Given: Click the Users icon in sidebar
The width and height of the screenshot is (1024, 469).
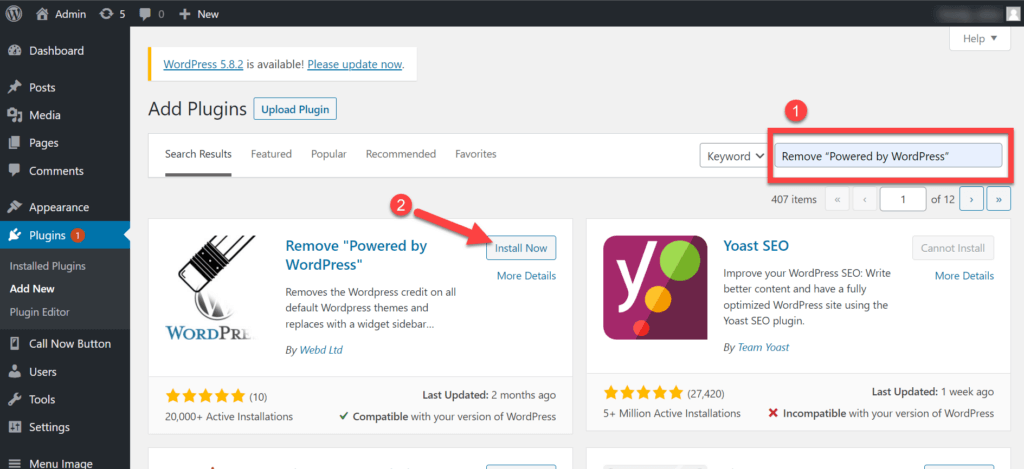Looking at the screenshot, I should coord(14,372).
